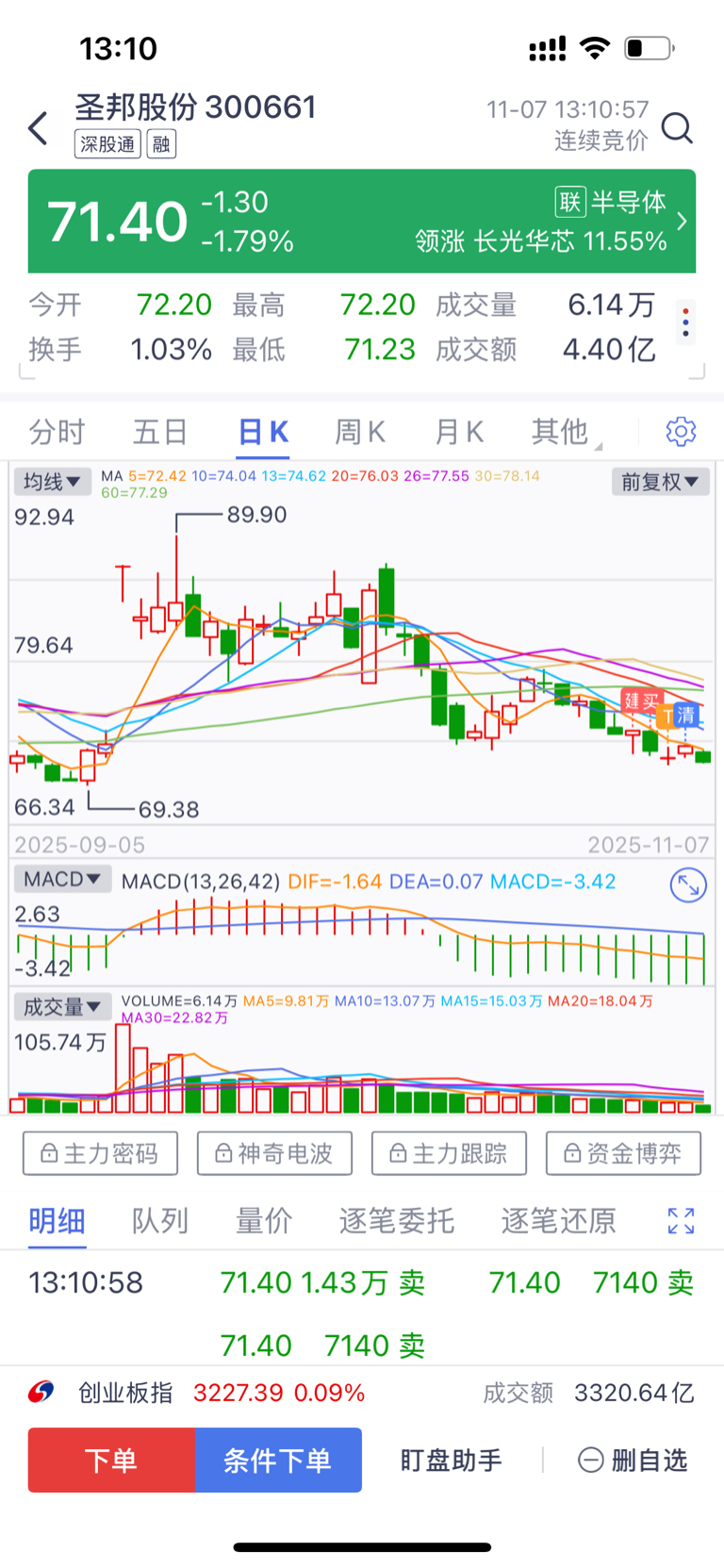Tap blue 条件下单 button
This screenshot has height=1568, width=724.
click(x=278, y=1460)
